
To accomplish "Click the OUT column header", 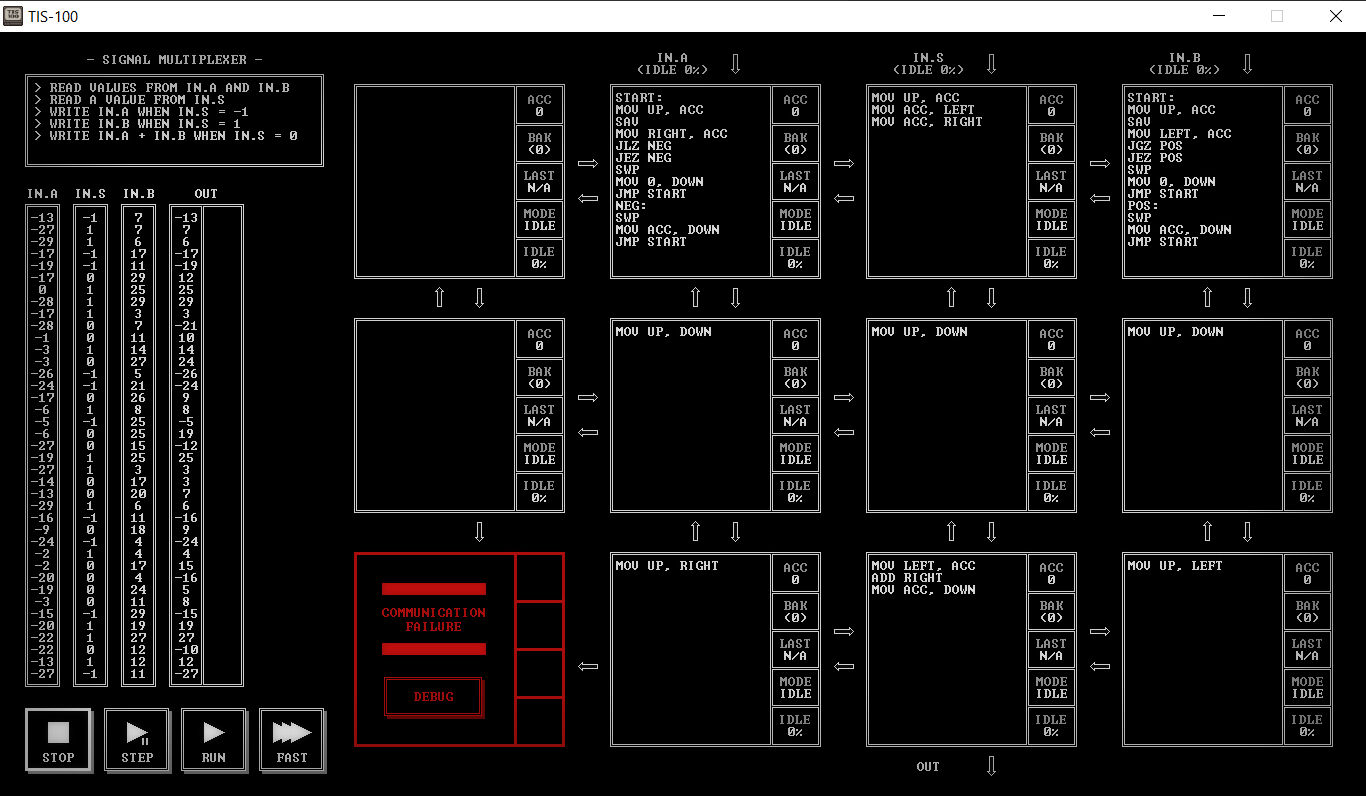I will (x=206, y=194).
